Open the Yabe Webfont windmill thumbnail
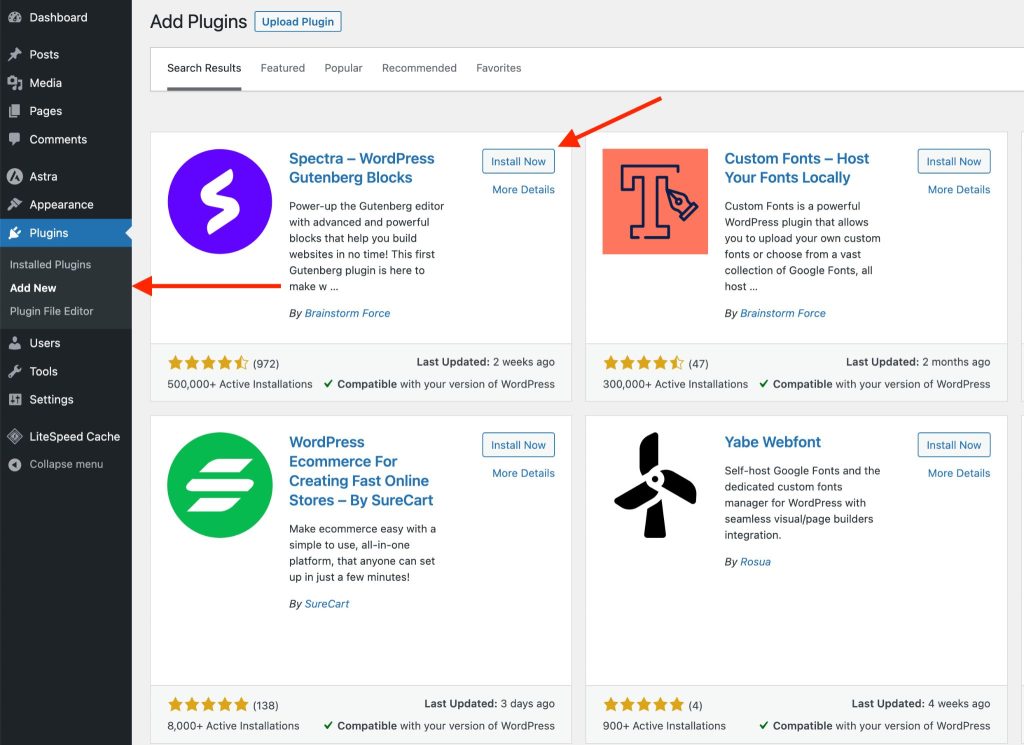 pos(655,485)
